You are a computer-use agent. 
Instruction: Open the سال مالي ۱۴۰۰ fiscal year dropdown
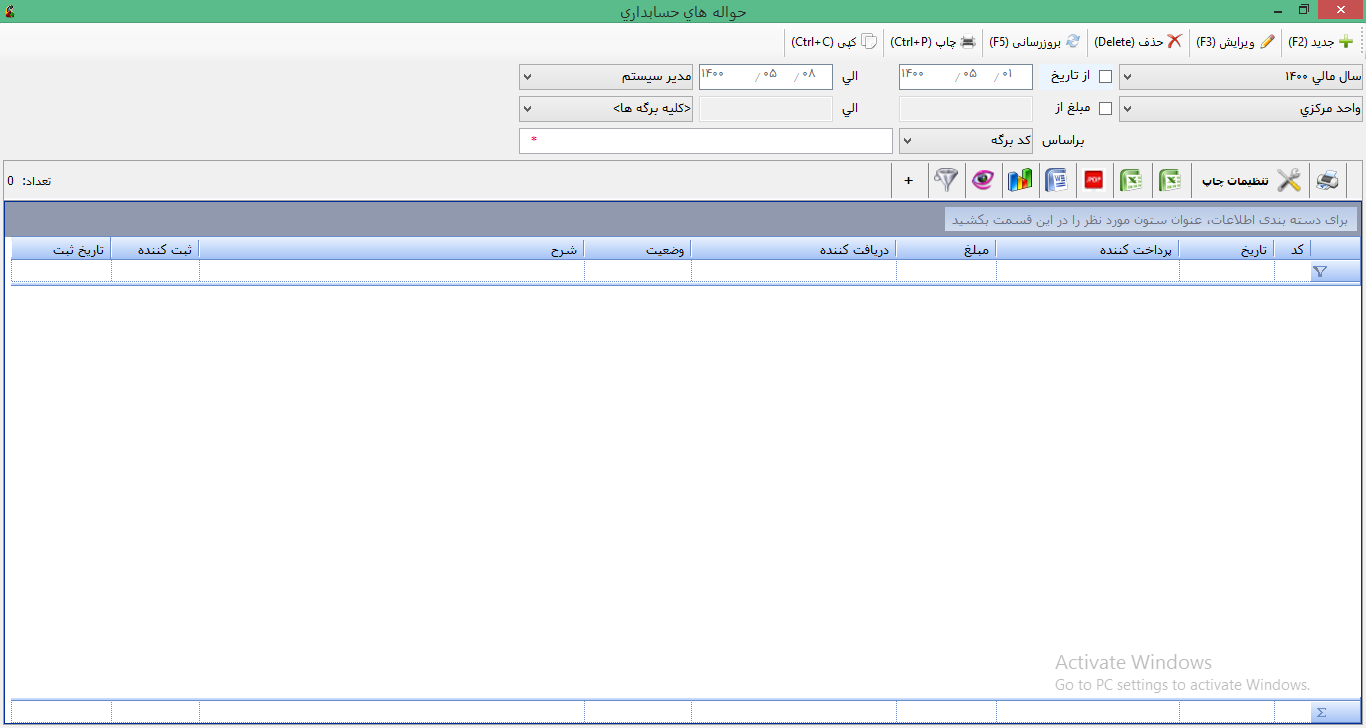[x=1240, y=77]
